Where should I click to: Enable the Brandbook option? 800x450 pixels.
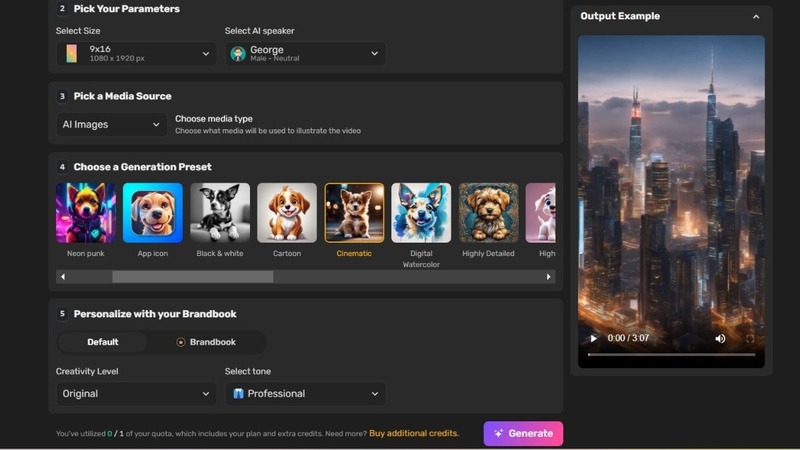pos(206,342)
